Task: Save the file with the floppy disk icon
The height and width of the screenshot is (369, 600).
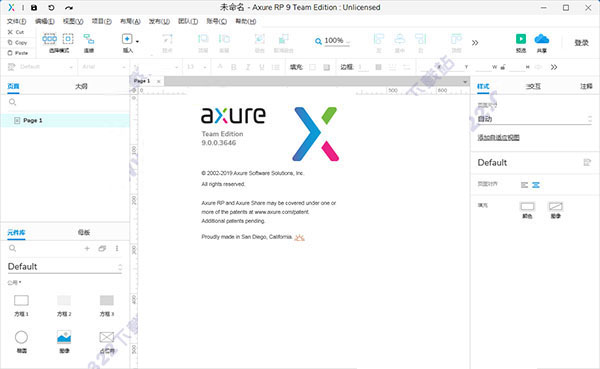Action: tap(34, 7)
